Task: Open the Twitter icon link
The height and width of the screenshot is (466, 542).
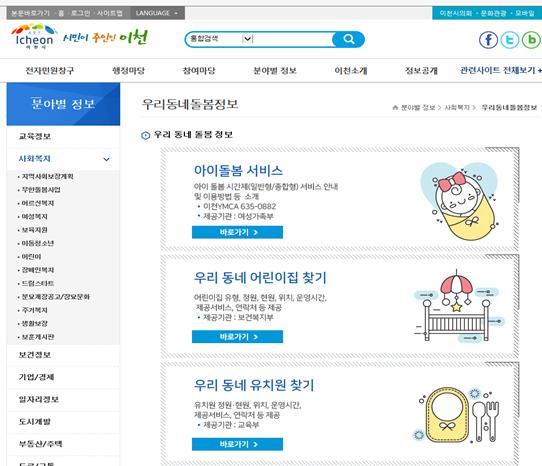Action: click(x=510, y=40)
